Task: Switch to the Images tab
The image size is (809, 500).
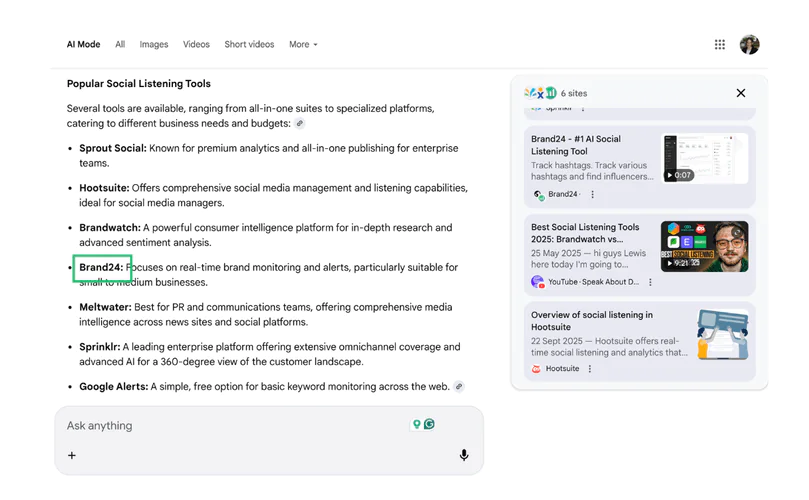Action: click(154, 45)
